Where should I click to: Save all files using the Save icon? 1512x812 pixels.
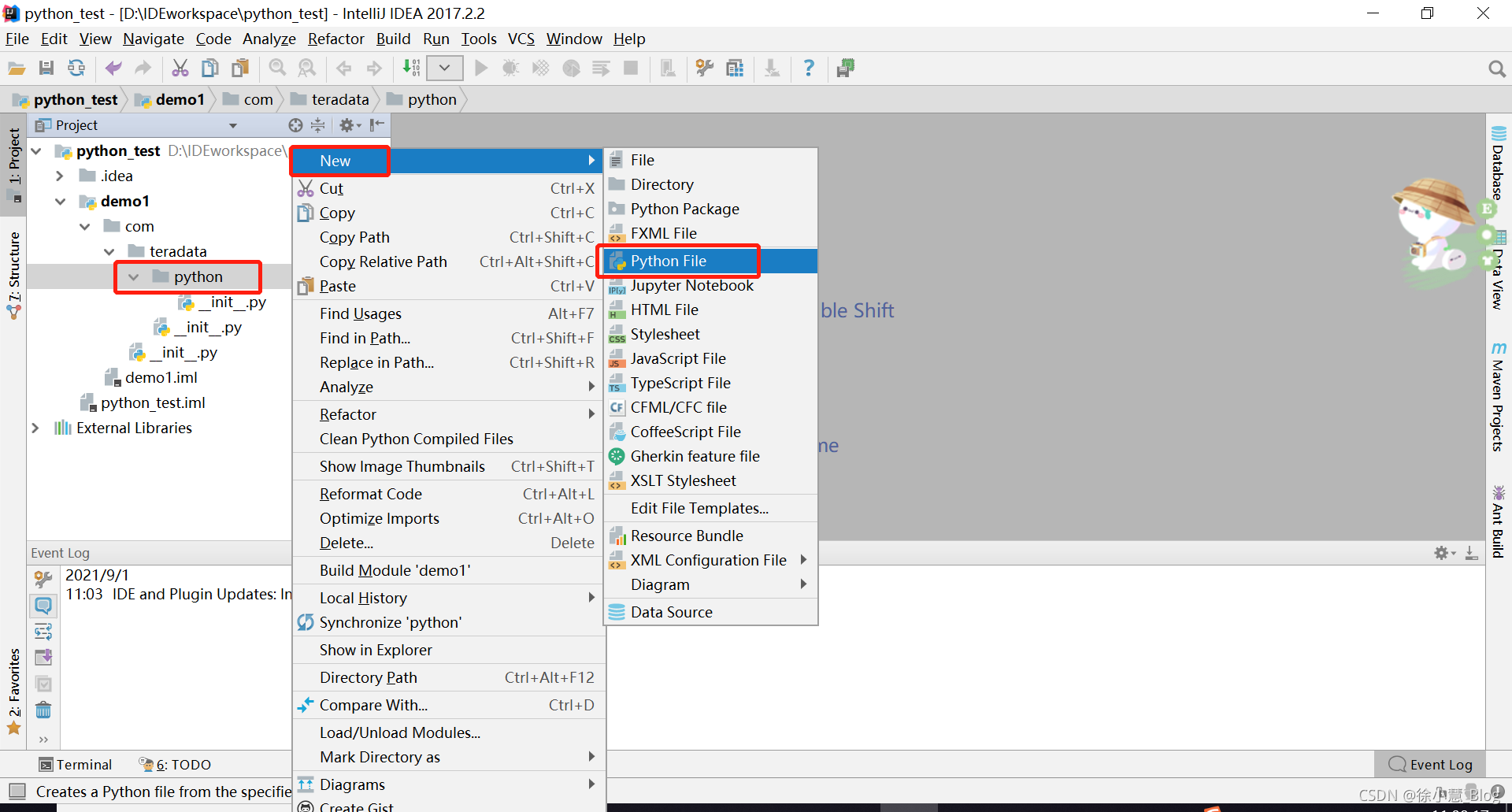click(x=46, y=69)
